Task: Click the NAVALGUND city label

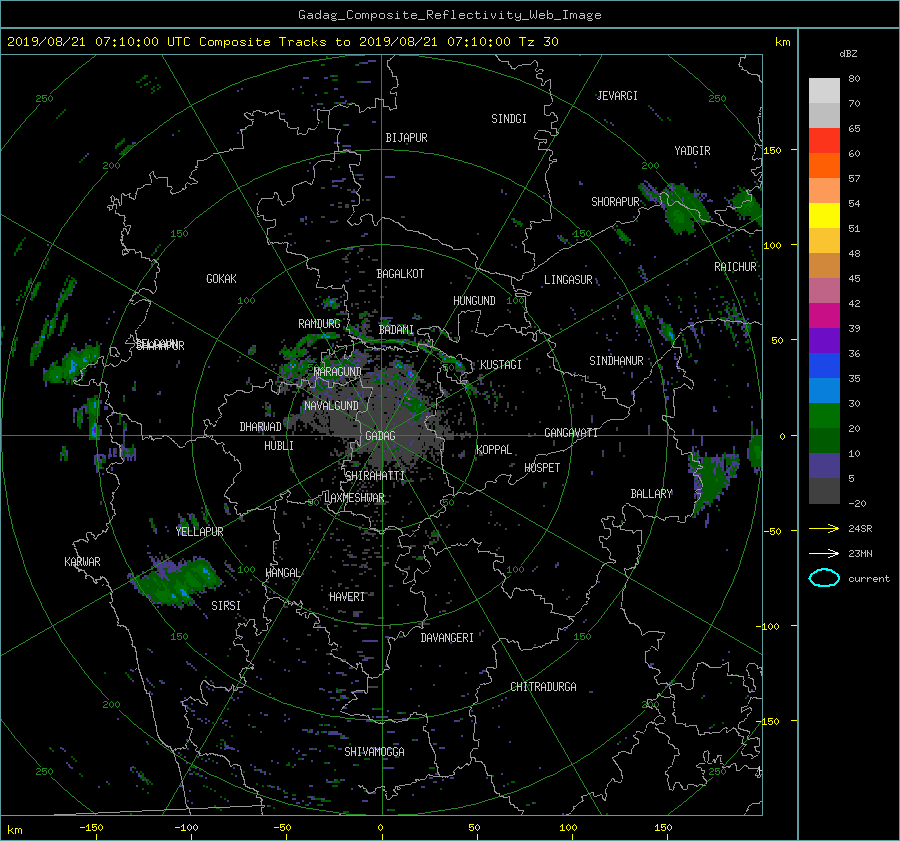Action: (331, 406)
